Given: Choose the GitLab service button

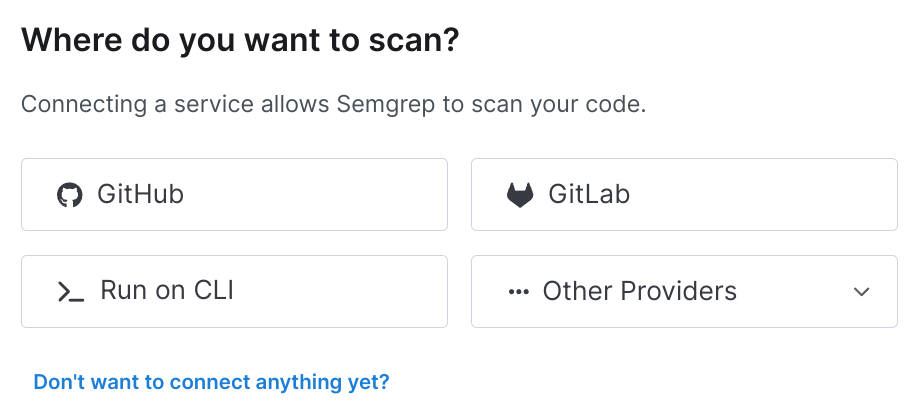Looking at the screenshot, I should (x=684, y=195).
